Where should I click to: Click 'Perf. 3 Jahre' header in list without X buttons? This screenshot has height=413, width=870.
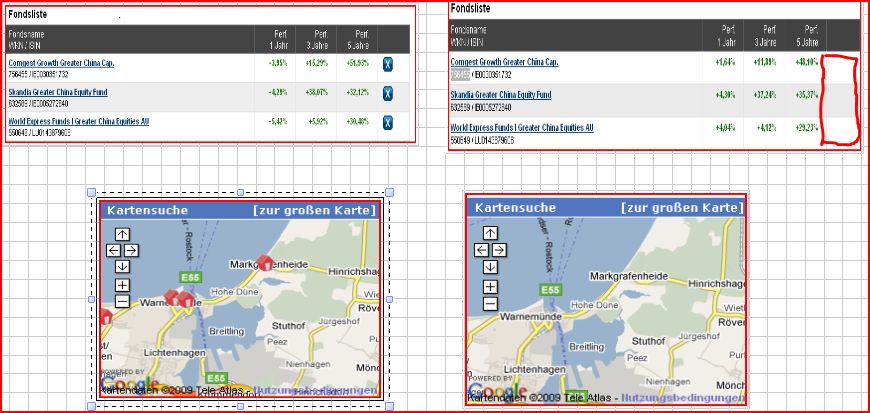(766, 35)
